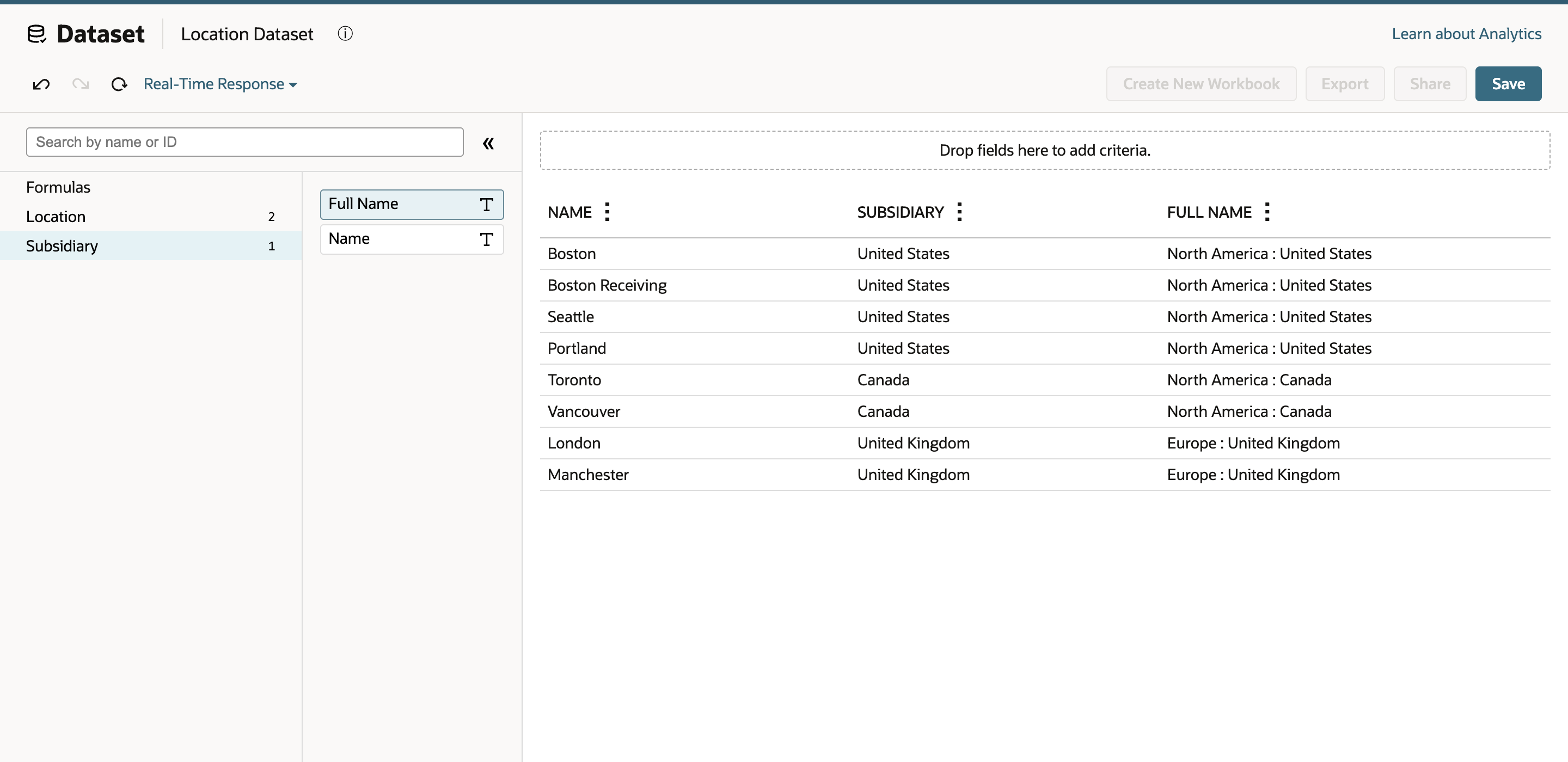Open the Real-Time Response dropdown
This screenshot has width=1568, height=762.
coord(220,84)
